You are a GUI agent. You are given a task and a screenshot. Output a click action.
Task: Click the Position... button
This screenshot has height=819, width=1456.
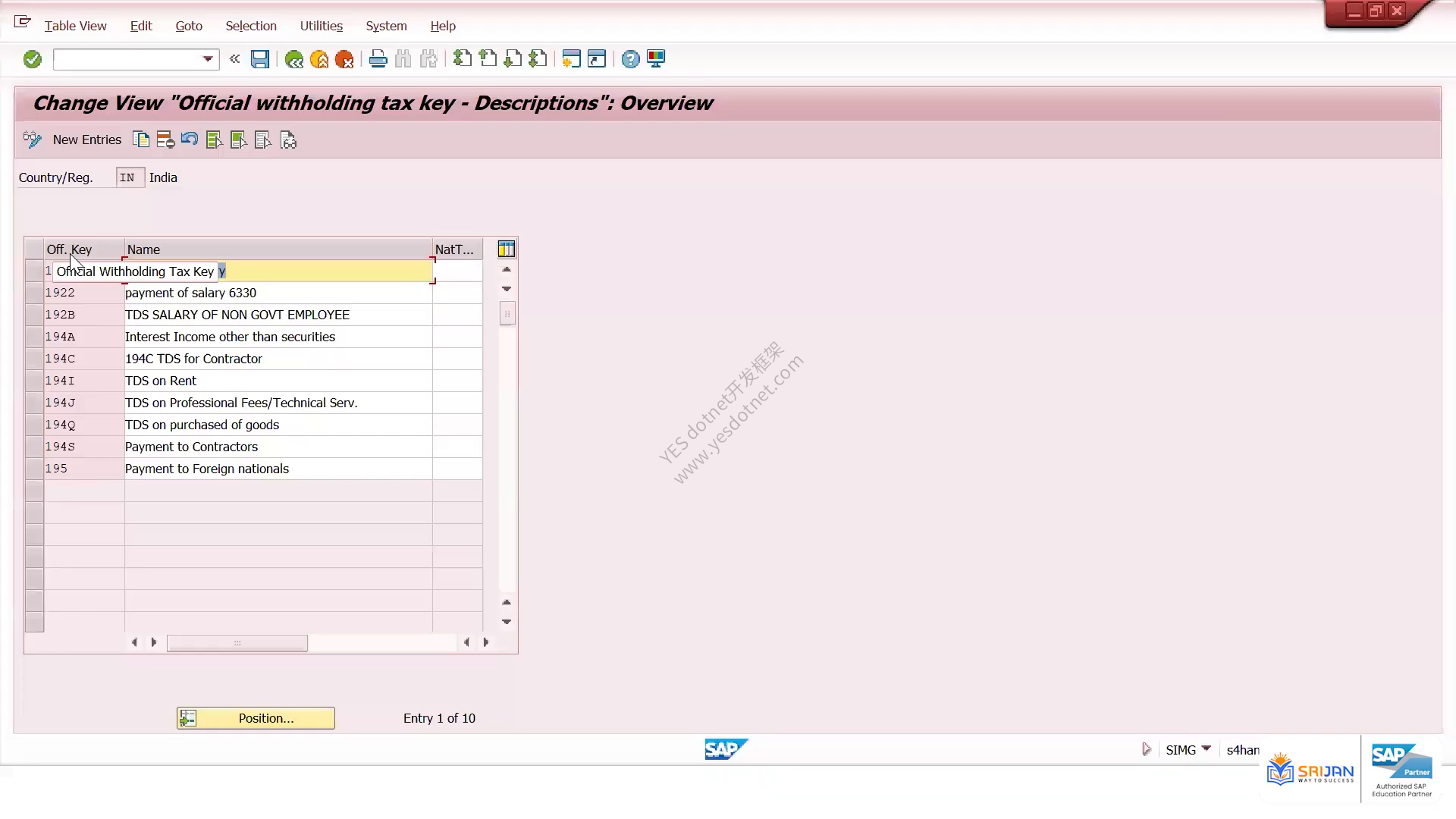pos(256,718)
